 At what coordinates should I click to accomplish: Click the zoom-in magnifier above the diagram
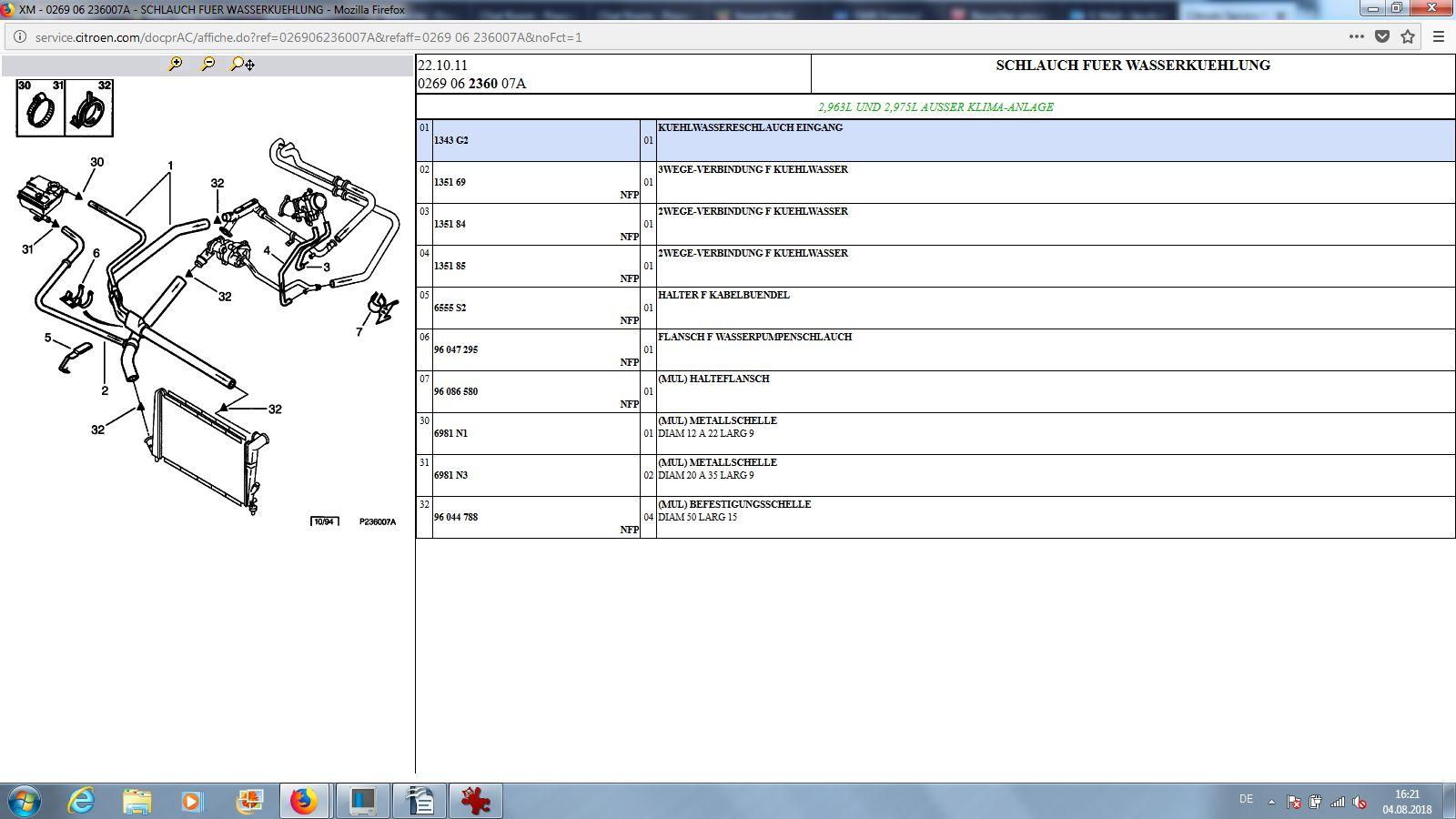176,64
